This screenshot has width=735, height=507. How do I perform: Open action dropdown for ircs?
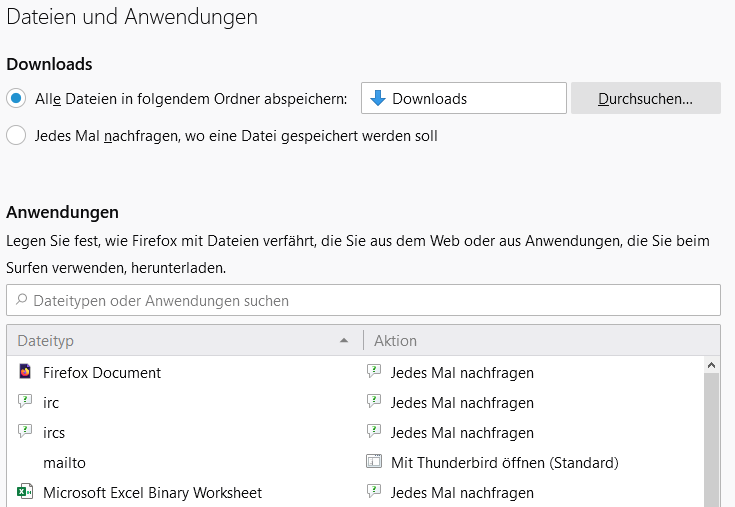click(533, 432)
